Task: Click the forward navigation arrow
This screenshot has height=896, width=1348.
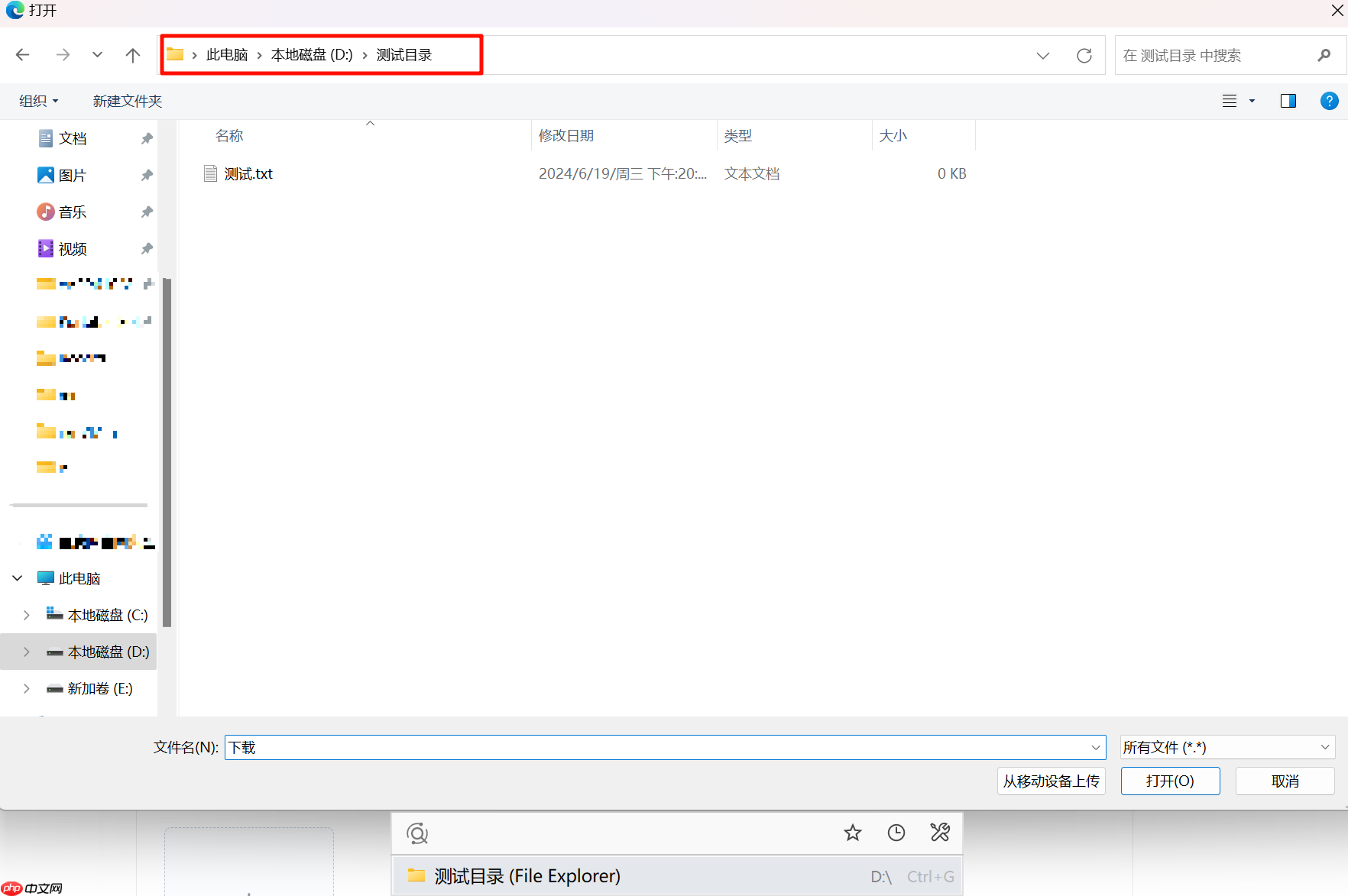Action: (63, 54)
